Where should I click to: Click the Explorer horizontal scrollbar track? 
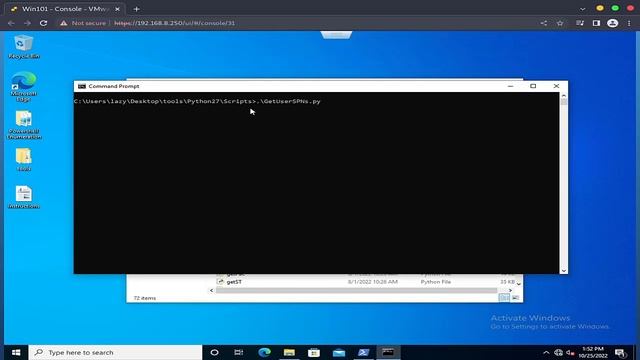click(356, 290)
